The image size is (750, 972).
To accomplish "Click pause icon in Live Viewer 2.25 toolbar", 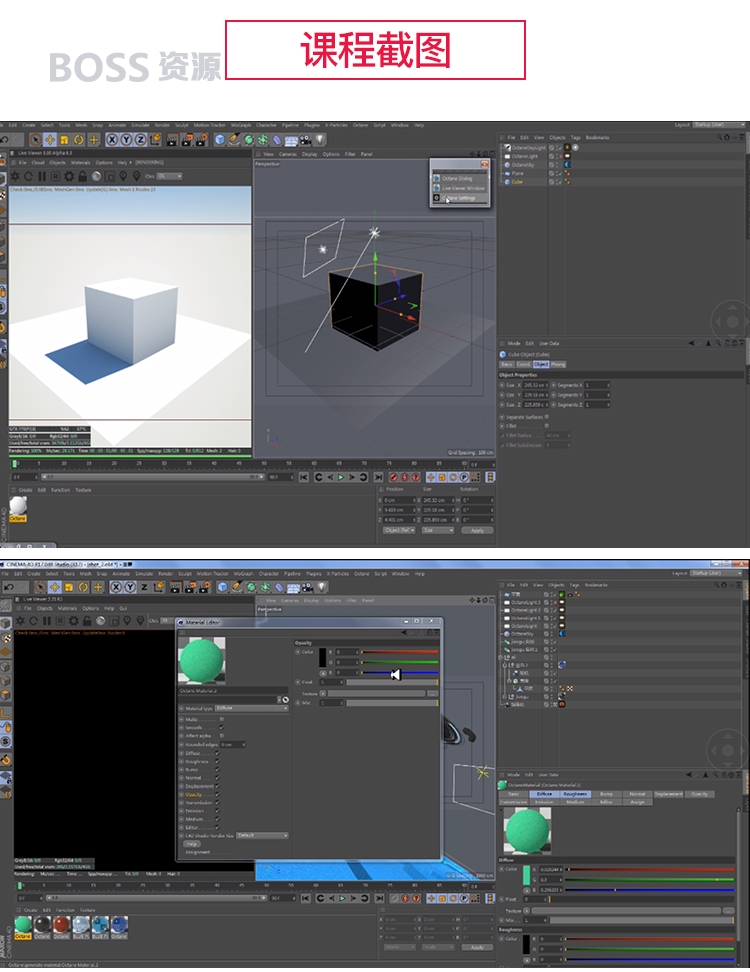I will pos(46,621).
